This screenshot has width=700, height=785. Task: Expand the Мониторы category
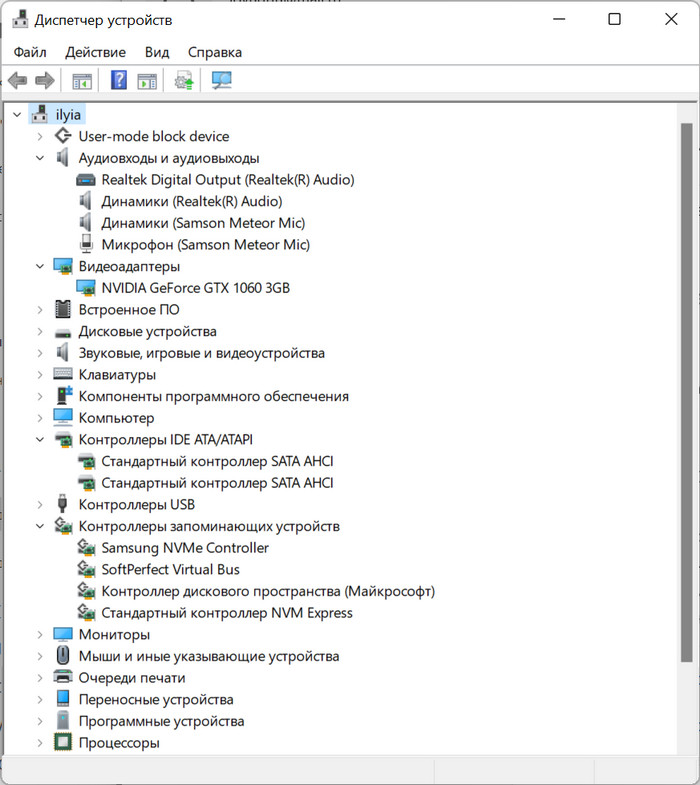[x=40, y=634]
